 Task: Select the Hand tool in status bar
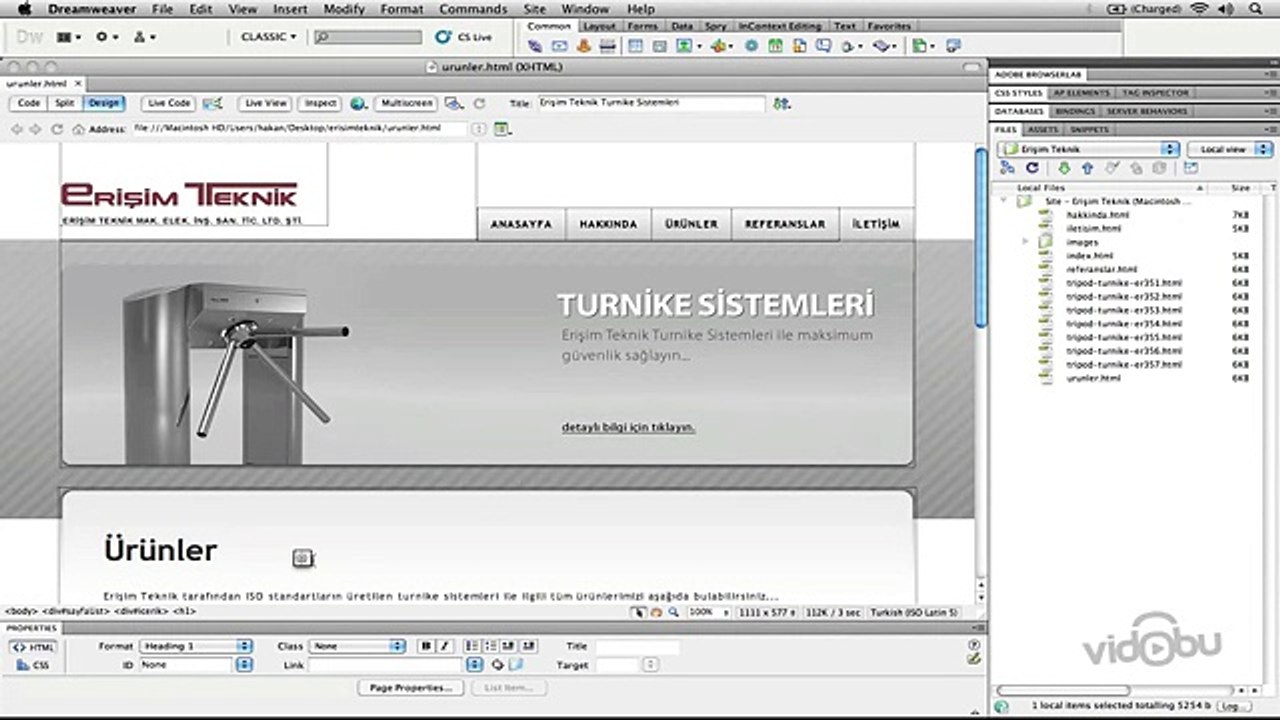click(656, 611)
